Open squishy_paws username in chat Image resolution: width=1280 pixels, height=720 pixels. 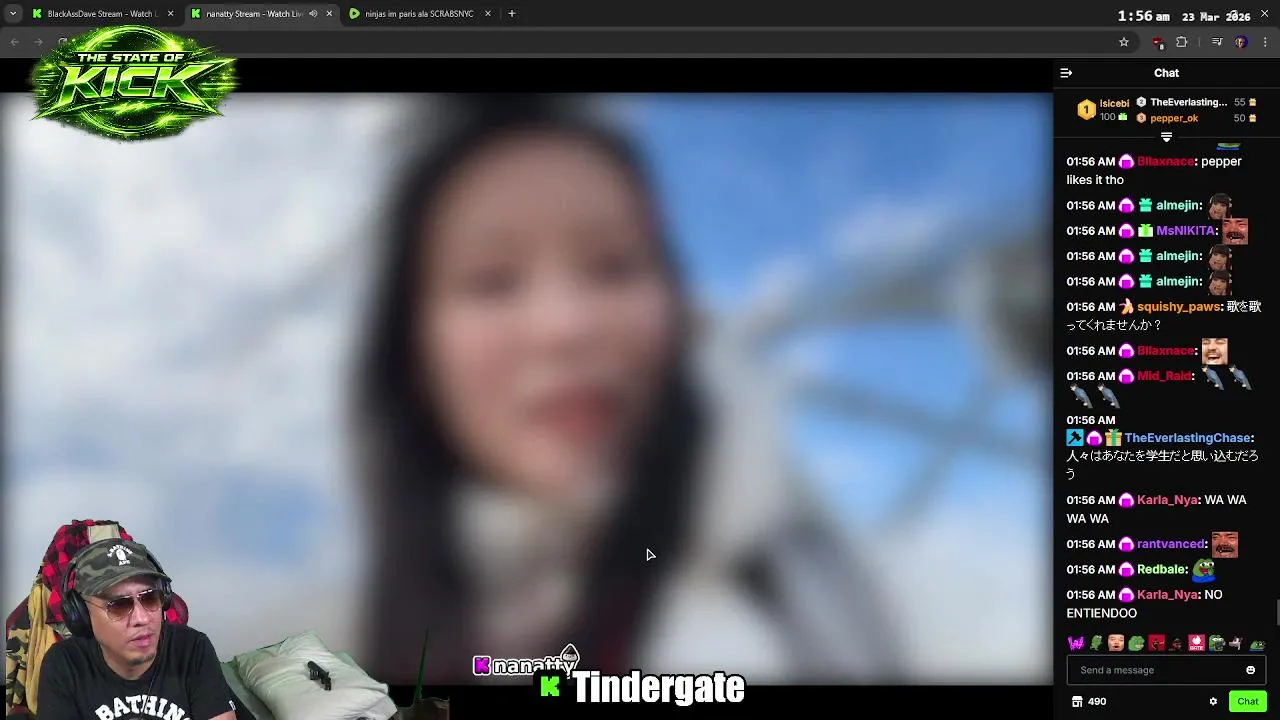[x=1179, y=307]
